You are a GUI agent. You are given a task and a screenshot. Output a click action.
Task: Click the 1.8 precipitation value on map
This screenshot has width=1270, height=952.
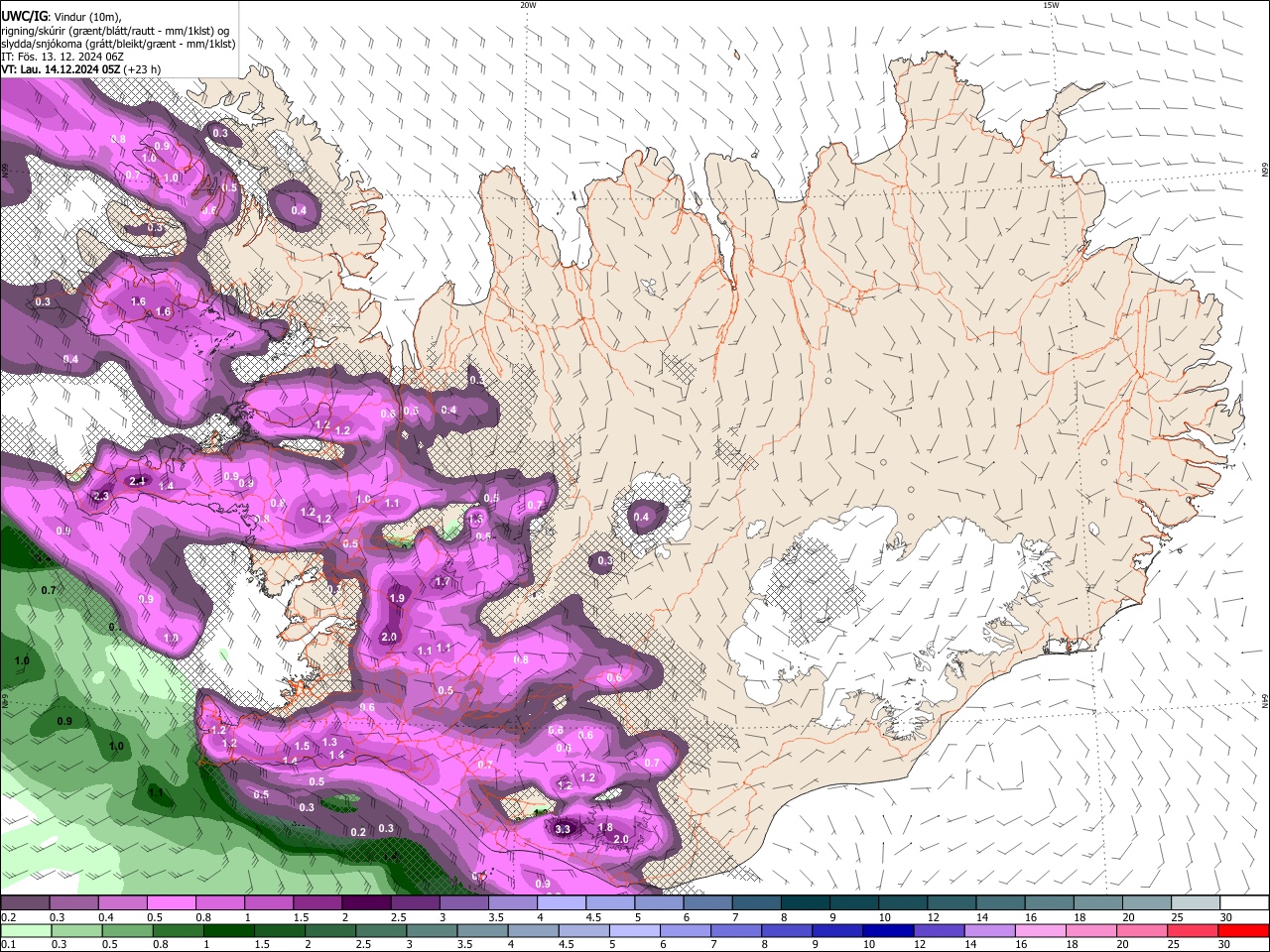(x=605, y=827)
